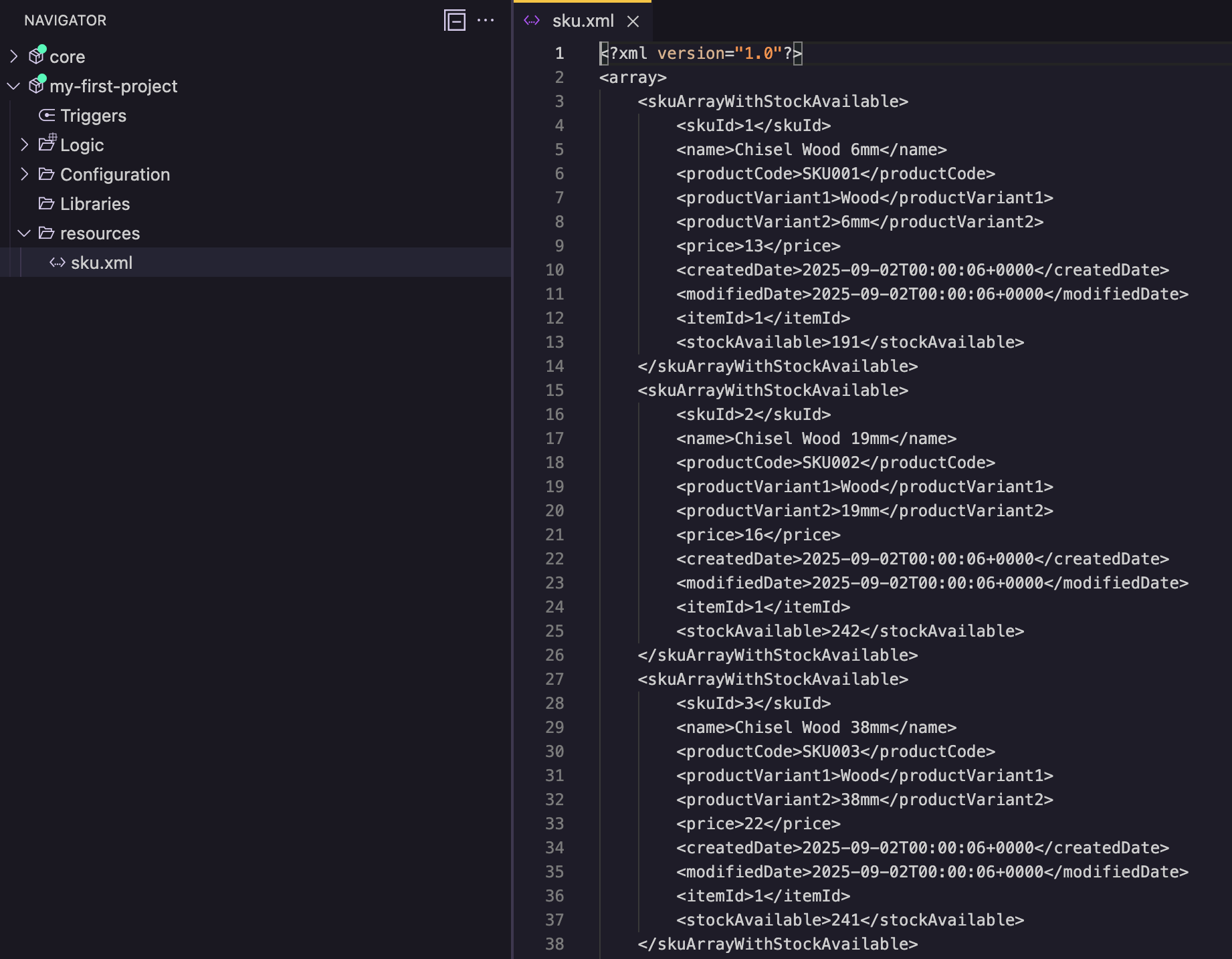This screenshot has height=959, width=1232.
Task: Click the skuId 3 line
Action: [x=753, y=703]
